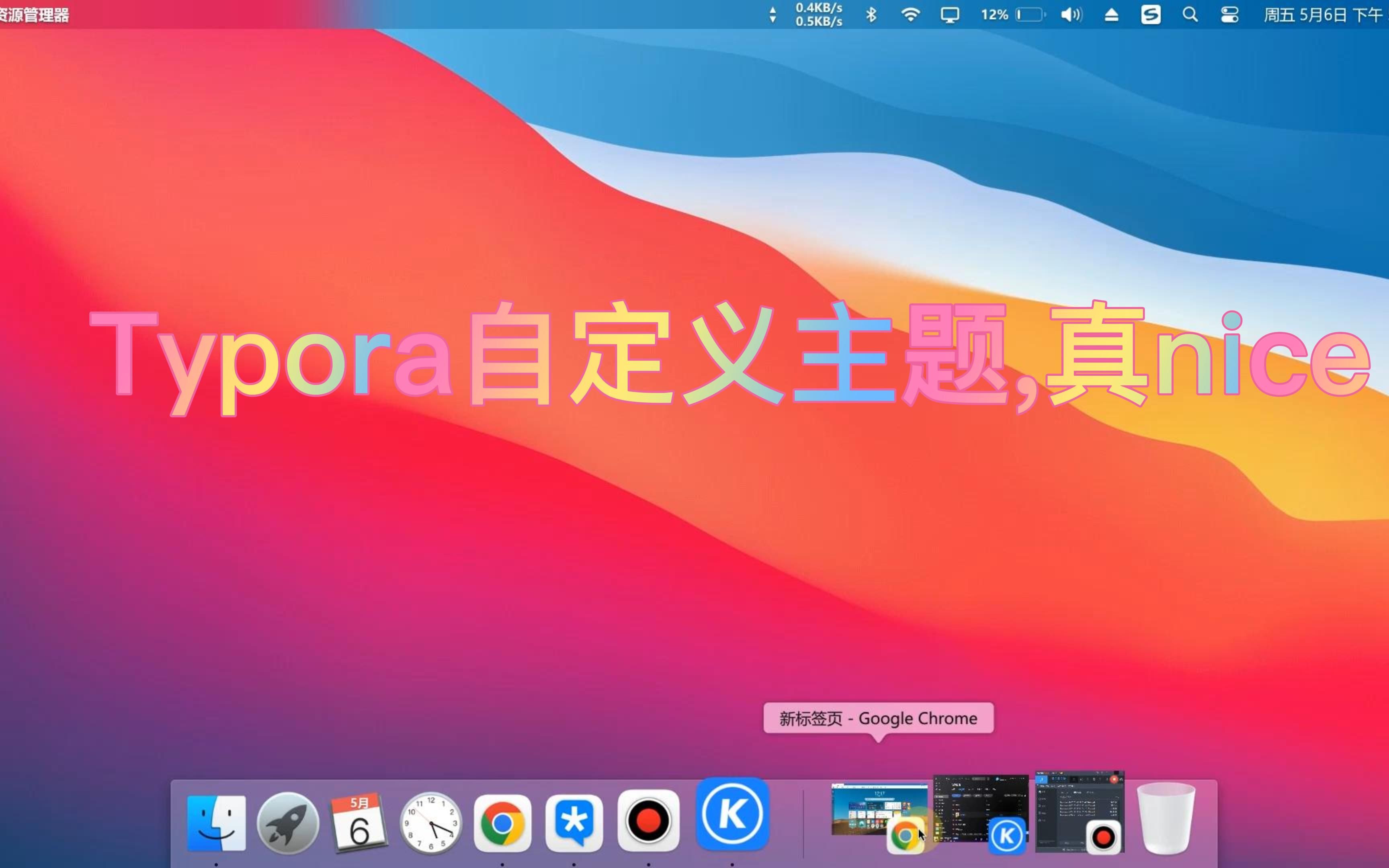Click the date 周五 5月6日 in menu bar
The image size is (1389, 868).
point(1305,14)
